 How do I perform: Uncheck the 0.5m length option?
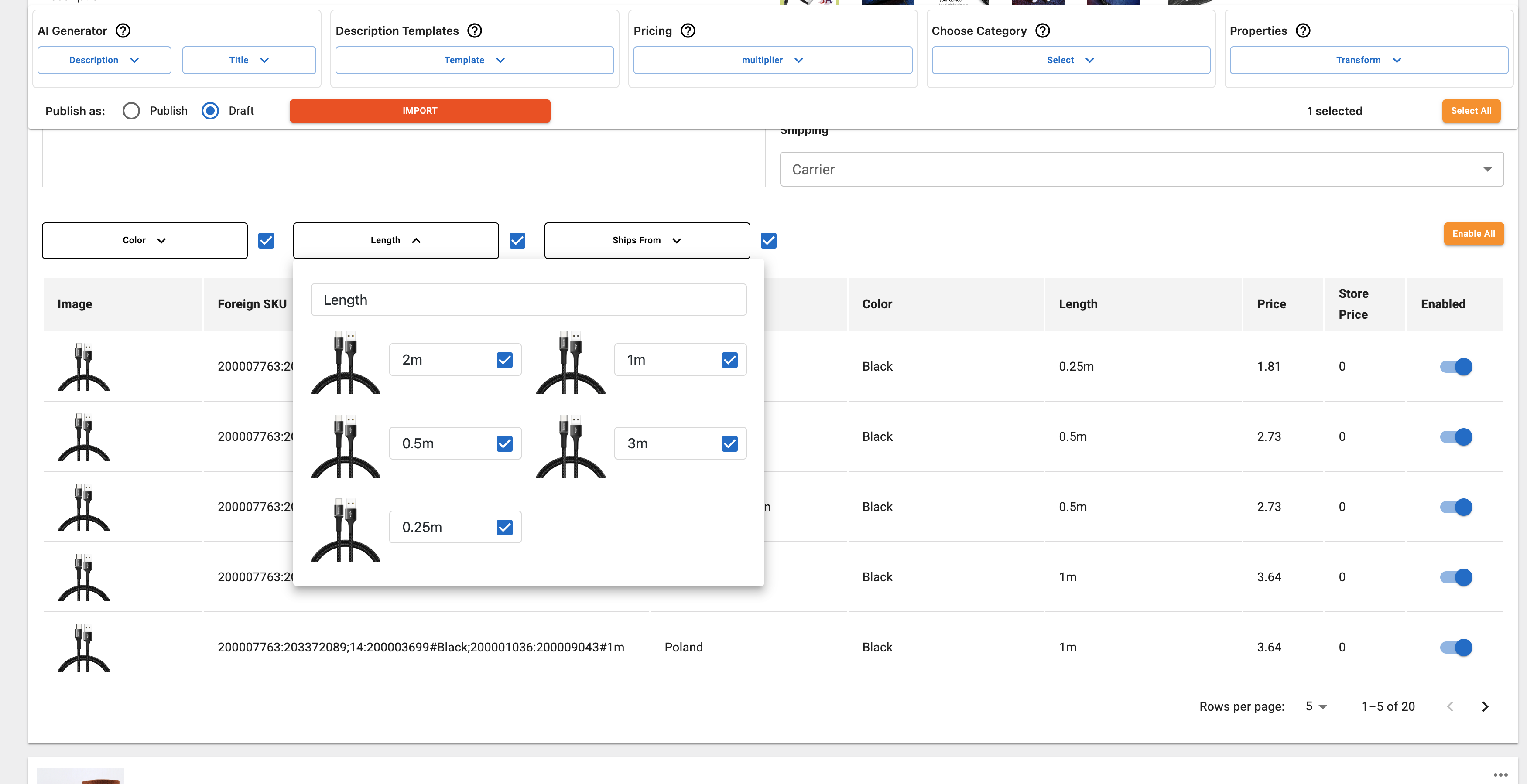tap(504, 443)
